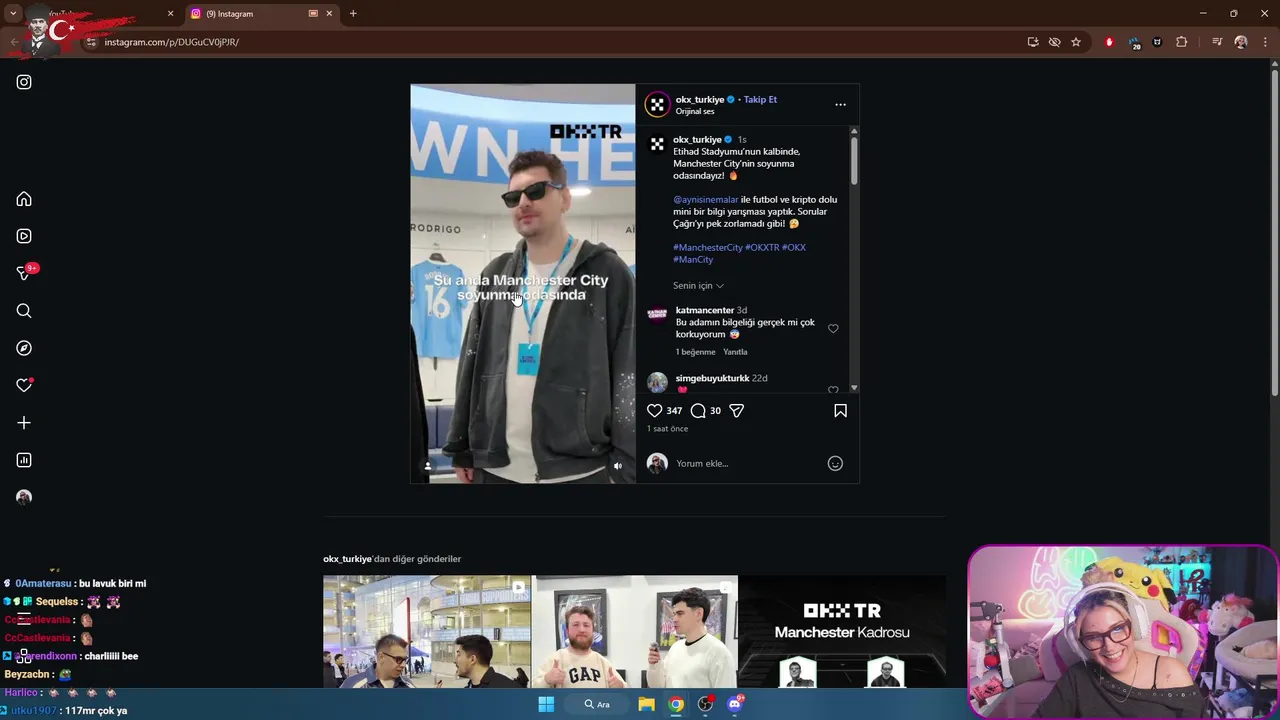
Task: Open Search in Instagram sidebar
Action: tap(24, 311)
